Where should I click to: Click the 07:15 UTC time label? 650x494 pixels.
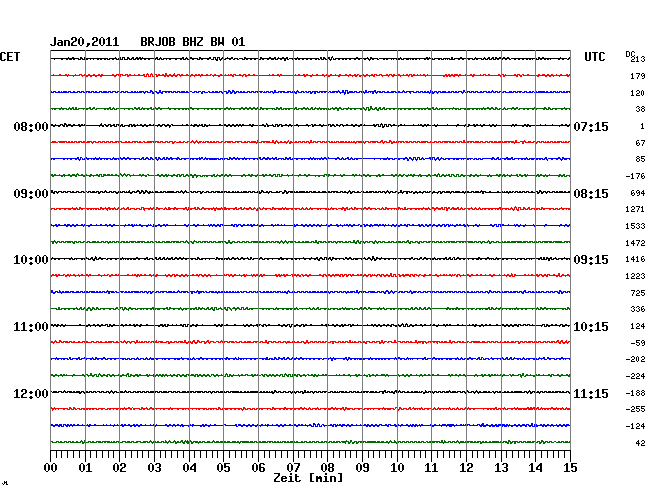pos(591,126)
